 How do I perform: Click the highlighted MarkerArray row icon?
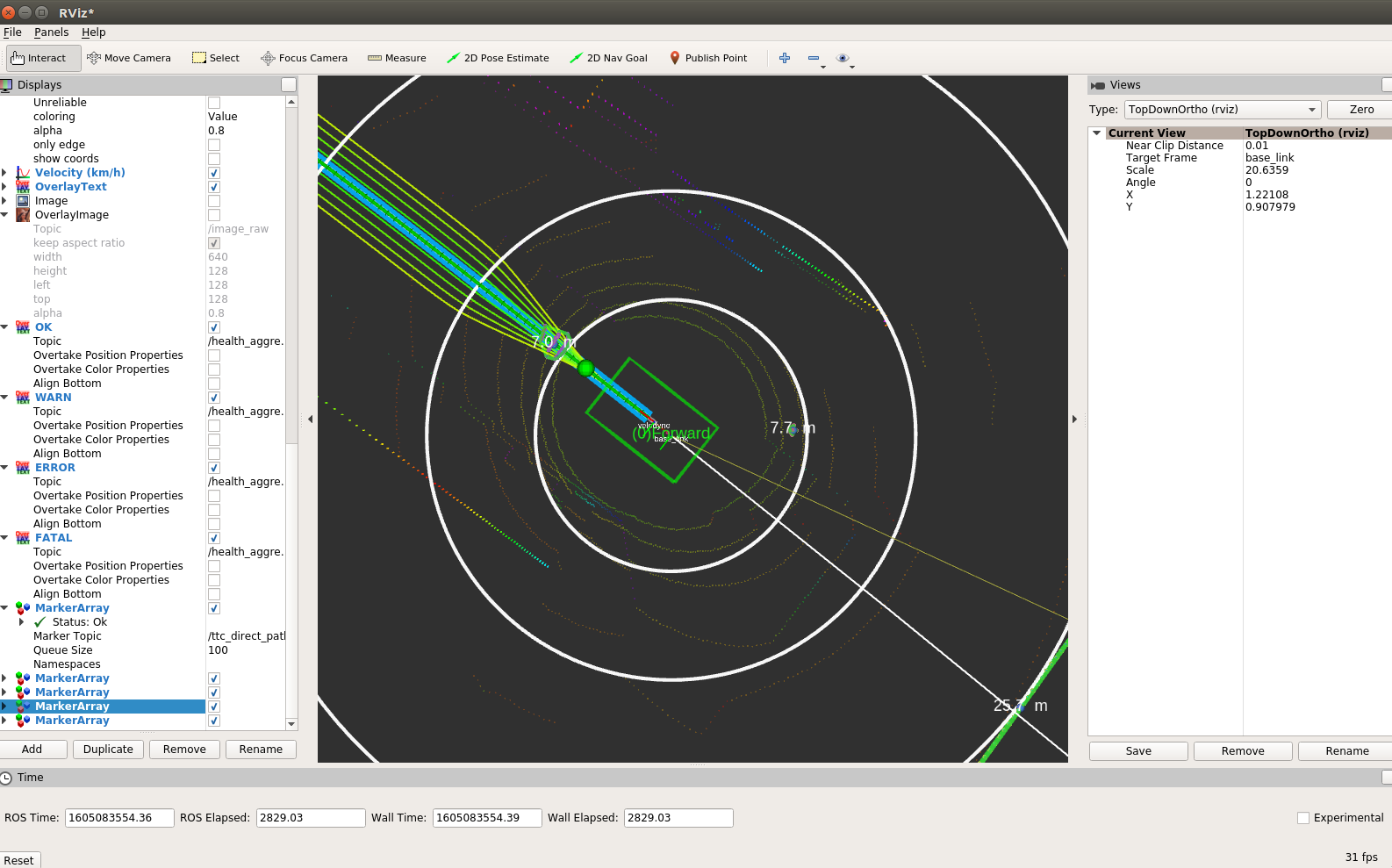point(23,707)
